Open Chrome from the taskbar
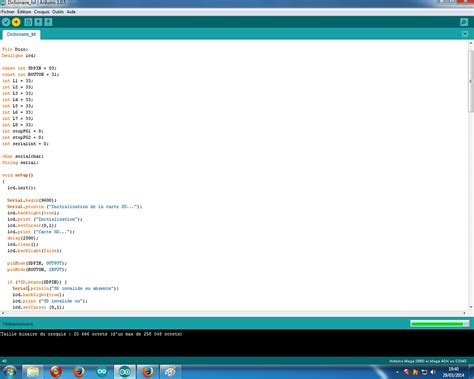This screenshot has height=379, width=474. coord(56,372)
